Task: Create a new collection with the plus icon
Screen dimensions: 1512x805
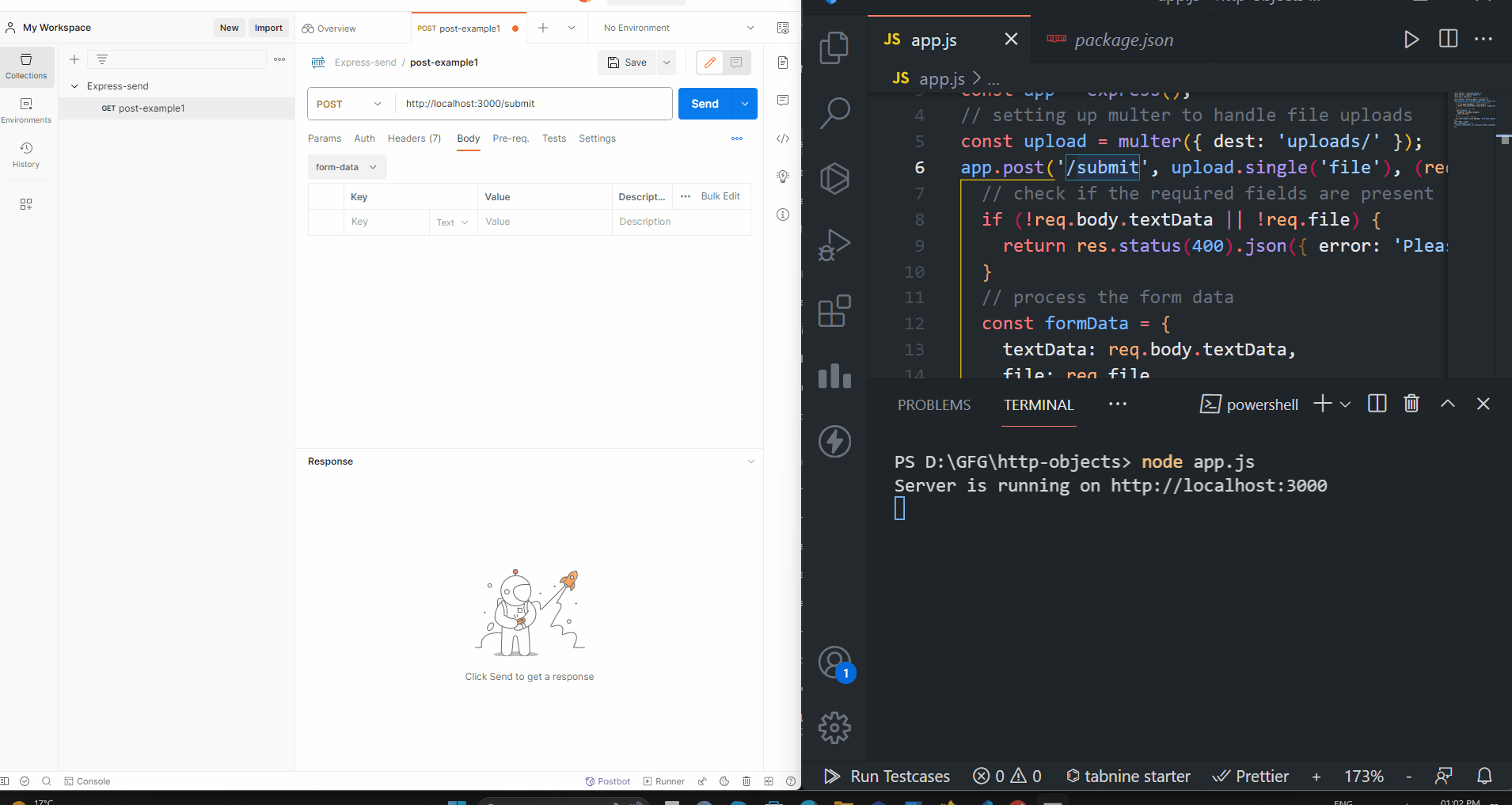Action: pos(74,59)
